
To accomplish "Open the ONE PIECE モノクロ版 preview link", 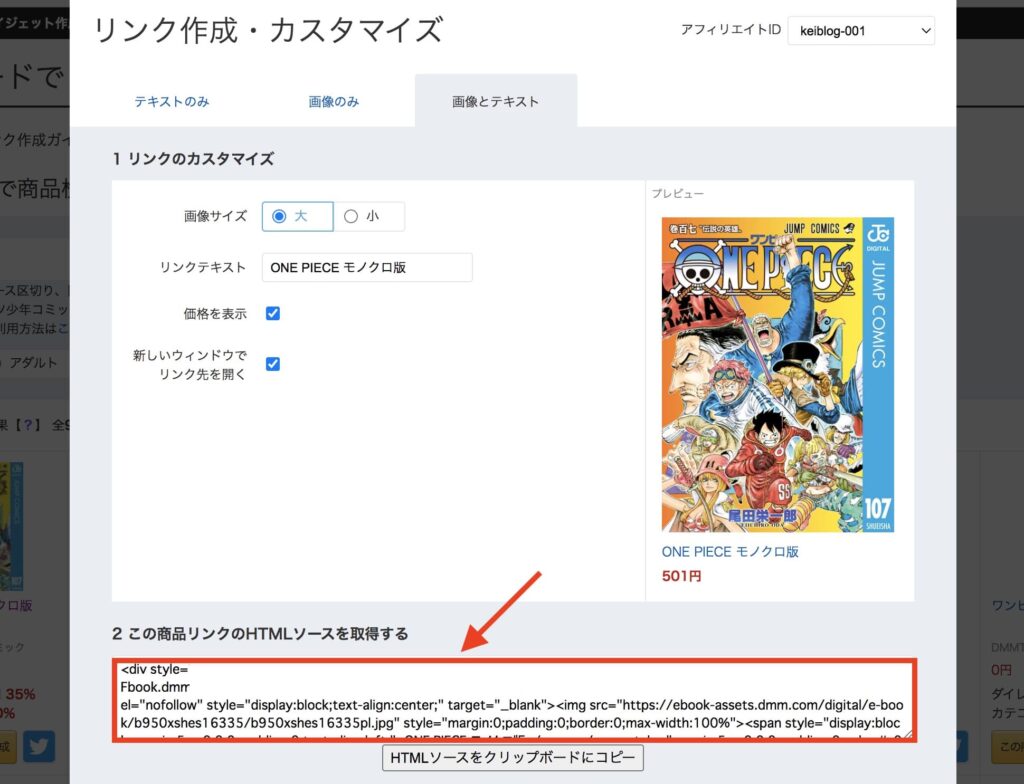I will tap(730, 551).
